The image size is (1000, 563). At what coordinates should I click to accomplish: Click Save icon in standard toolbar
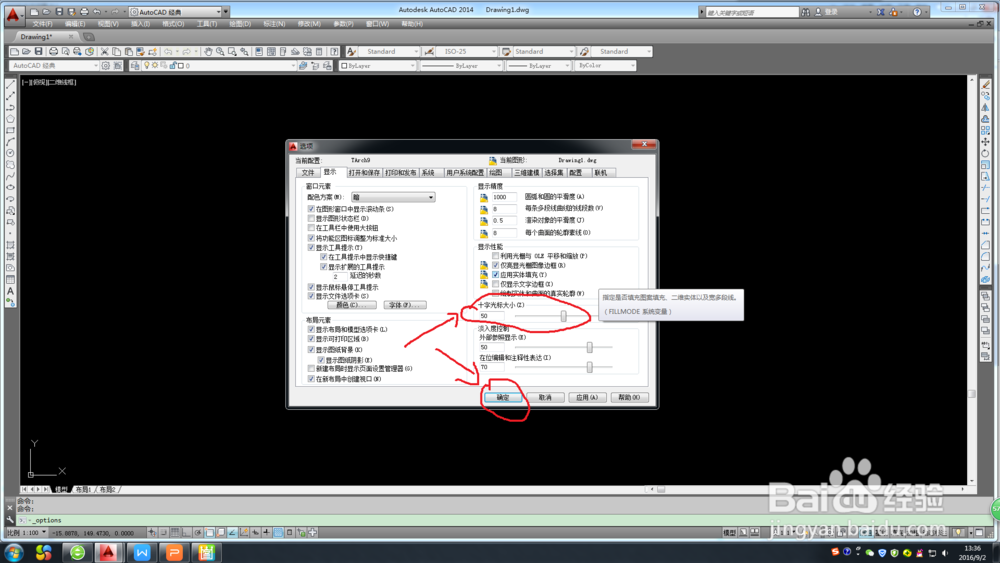(38, 52)
